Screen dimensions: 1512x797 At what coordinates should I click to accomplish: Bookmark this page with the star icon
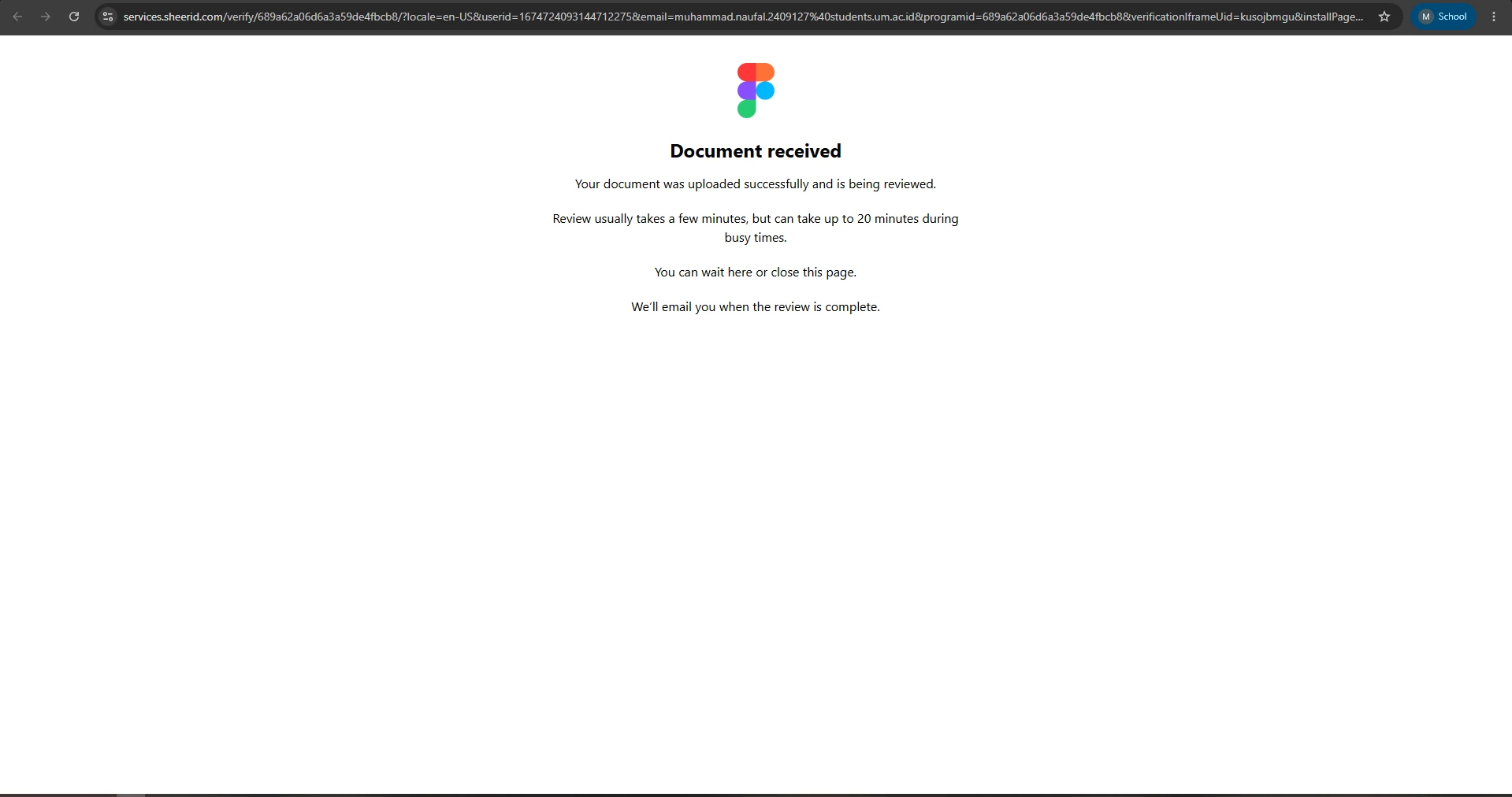pyautogui.click(x=1384, y=17)
